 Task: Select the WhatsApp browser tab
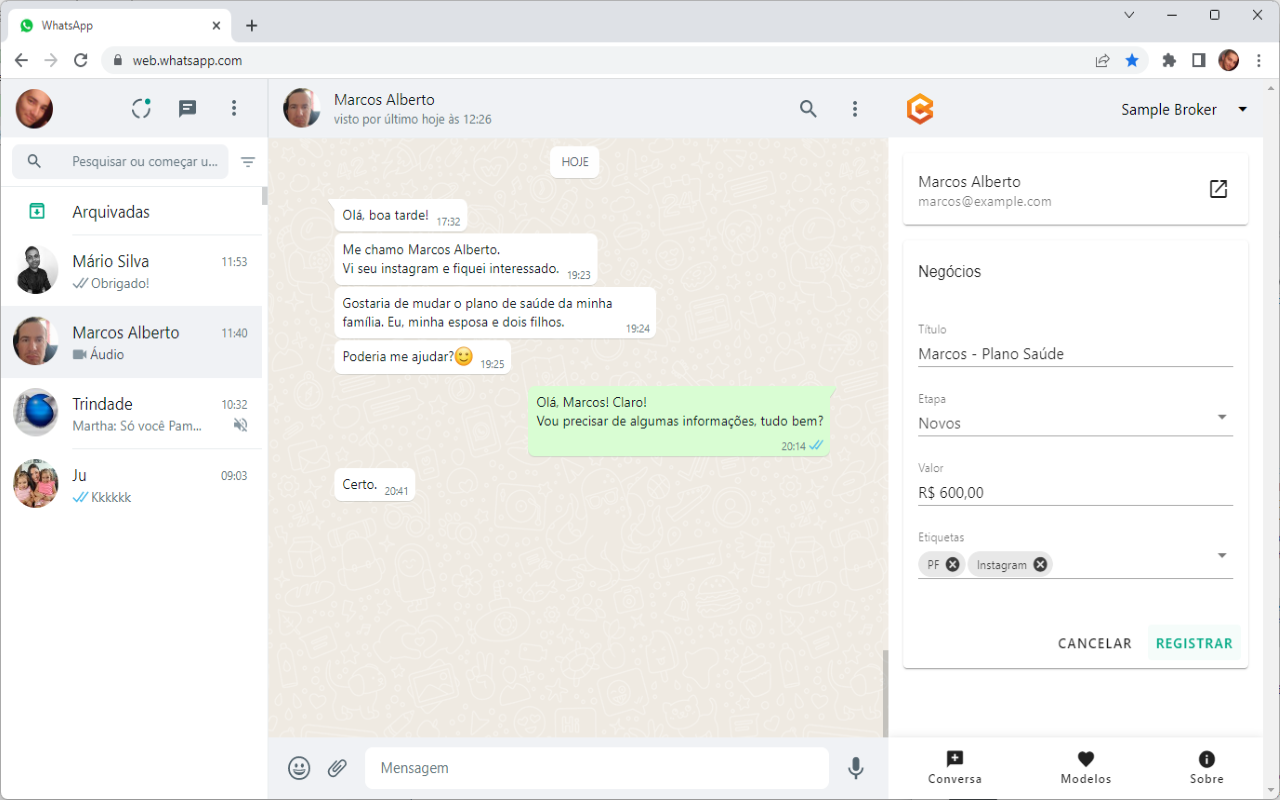[118, 26]
